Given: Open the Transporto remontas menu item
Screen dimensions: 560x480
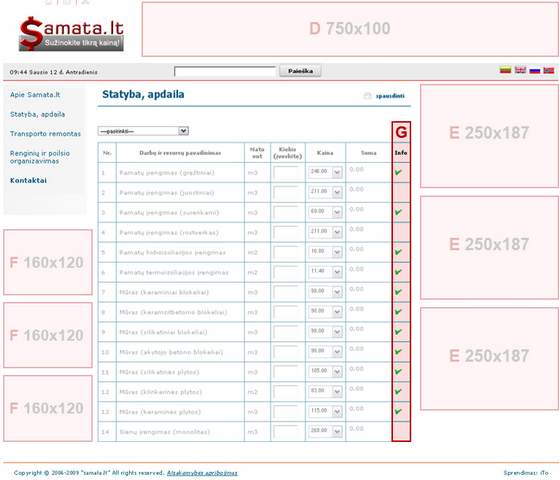Looking at the screenshot, I should [45, 134].
